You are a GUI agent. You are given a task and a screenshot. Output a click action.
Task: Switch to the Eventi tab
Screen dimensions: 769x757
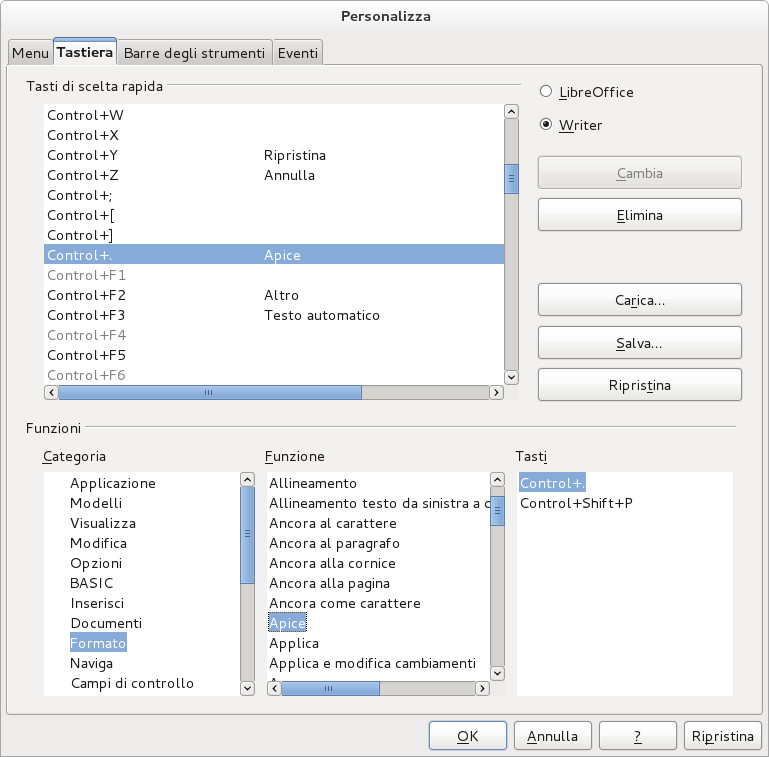298,52
